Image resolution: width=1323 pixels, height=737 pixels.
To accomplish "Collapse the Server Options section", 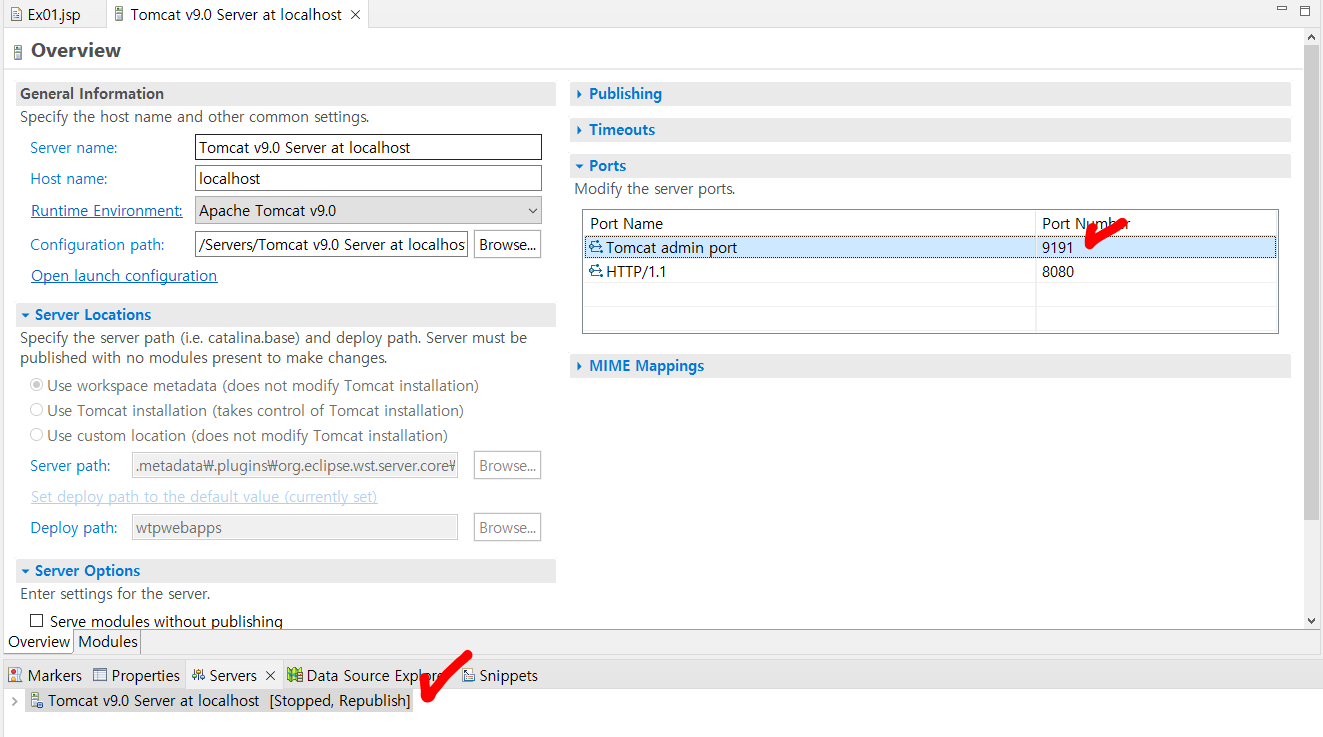I will click(26, 571).
